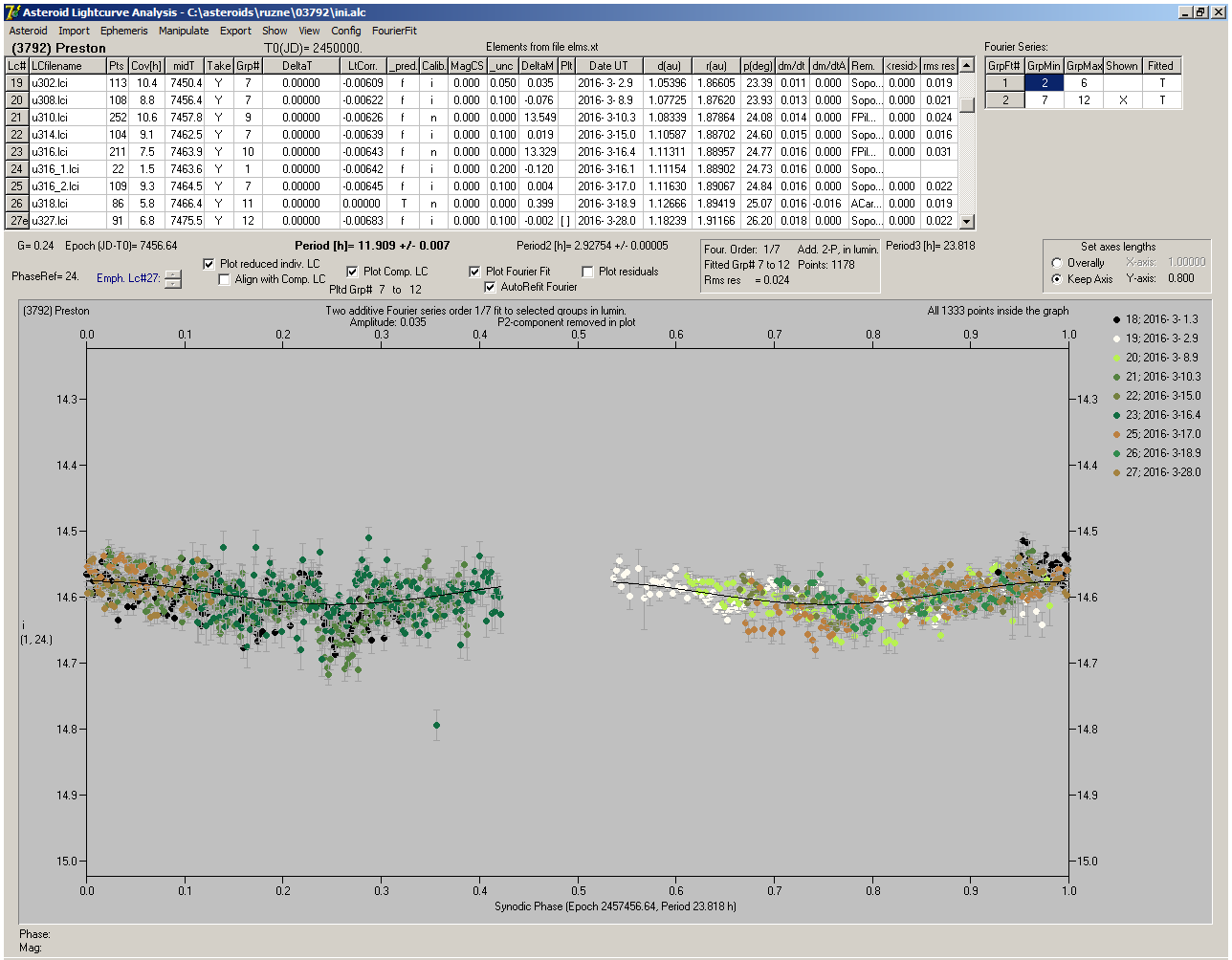This screenshot has height=960, width=1232.
Task: Click the PhaseRef= 24. label
Action: pos(45,276)
